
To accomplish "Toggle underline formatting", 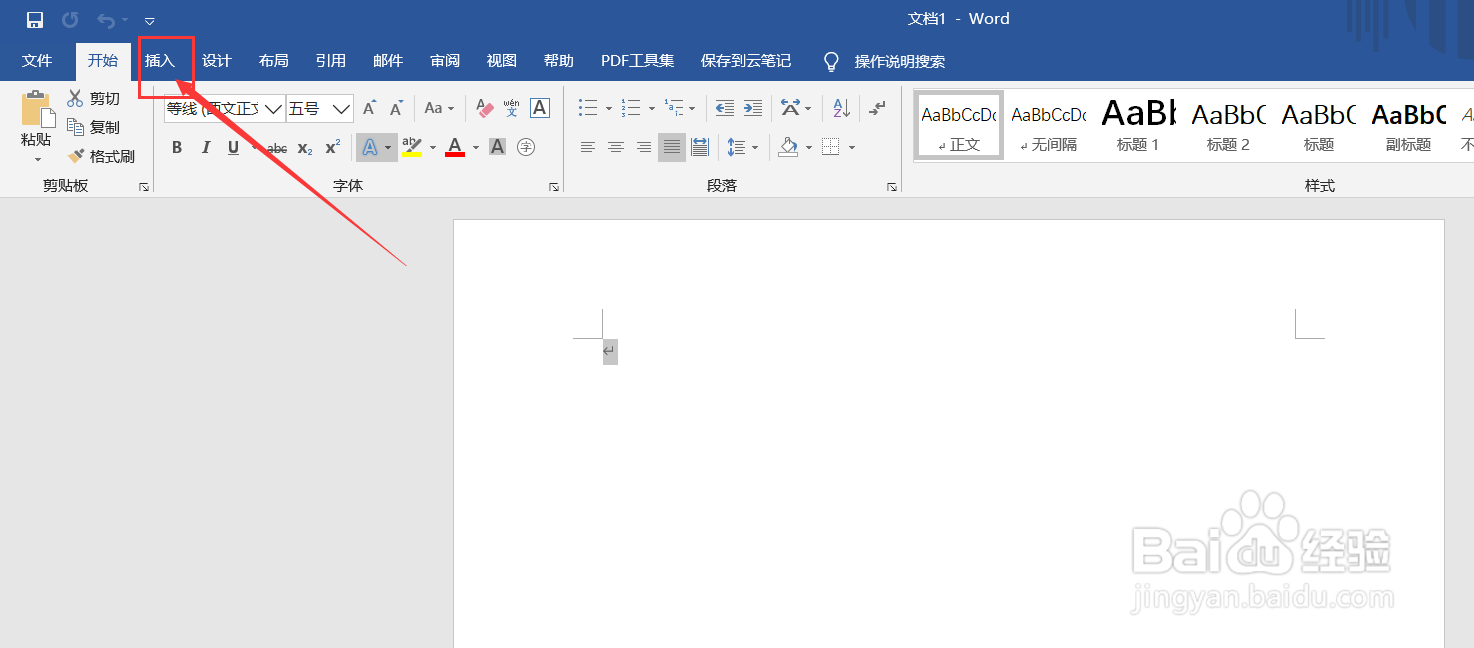I will (x=233, y=148).
